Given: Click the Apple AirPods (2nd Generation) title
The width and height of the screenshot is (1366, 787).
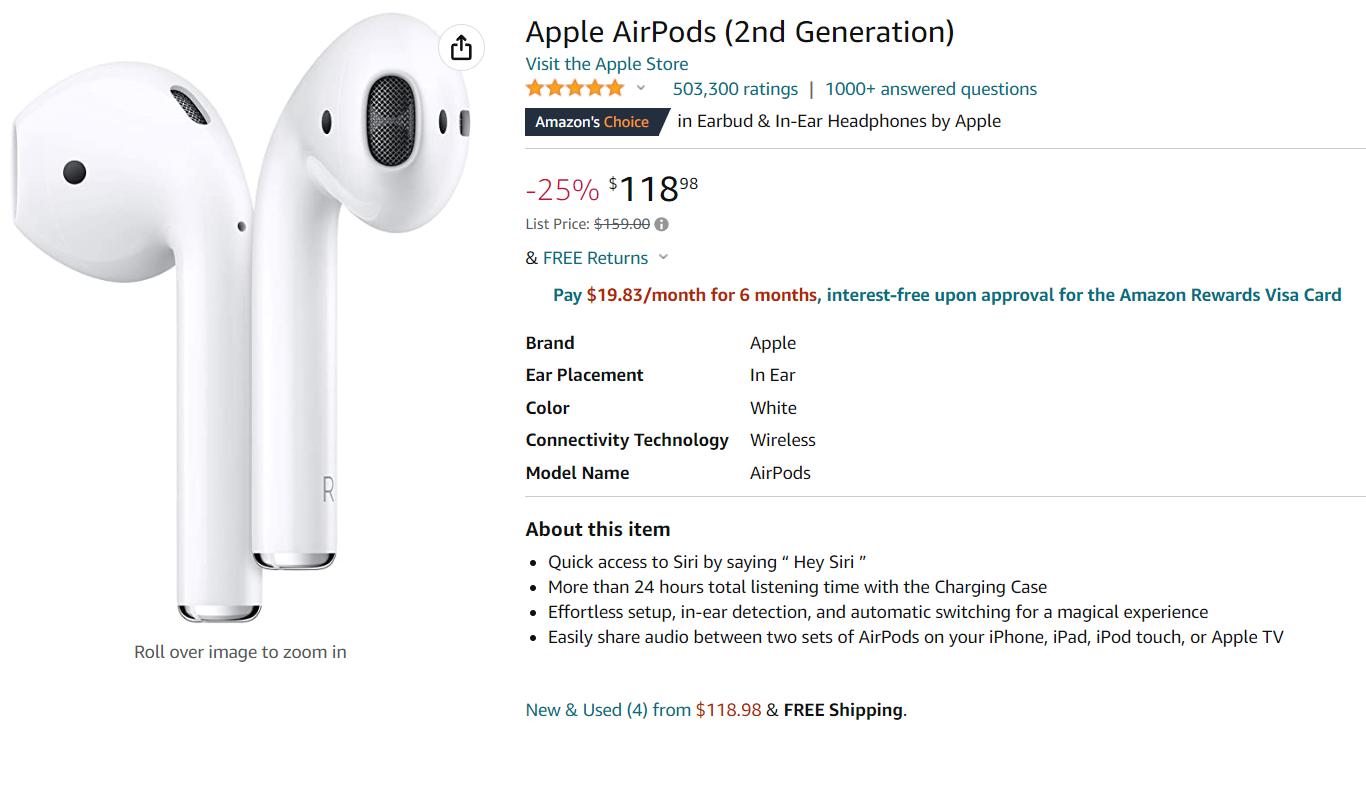Looking at the screenshot, I should (739, 32).
